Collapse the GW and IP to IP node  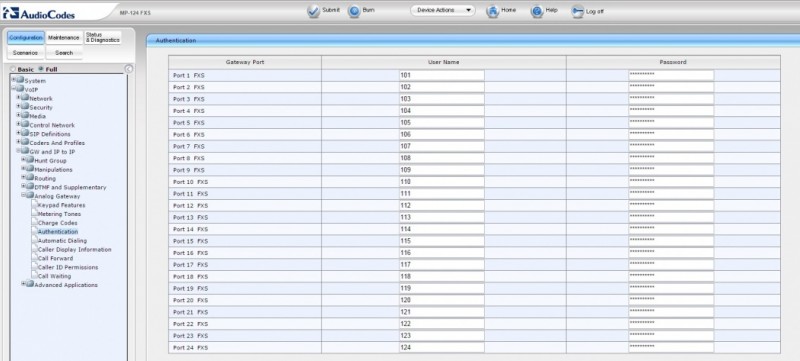tap(18, 150)
